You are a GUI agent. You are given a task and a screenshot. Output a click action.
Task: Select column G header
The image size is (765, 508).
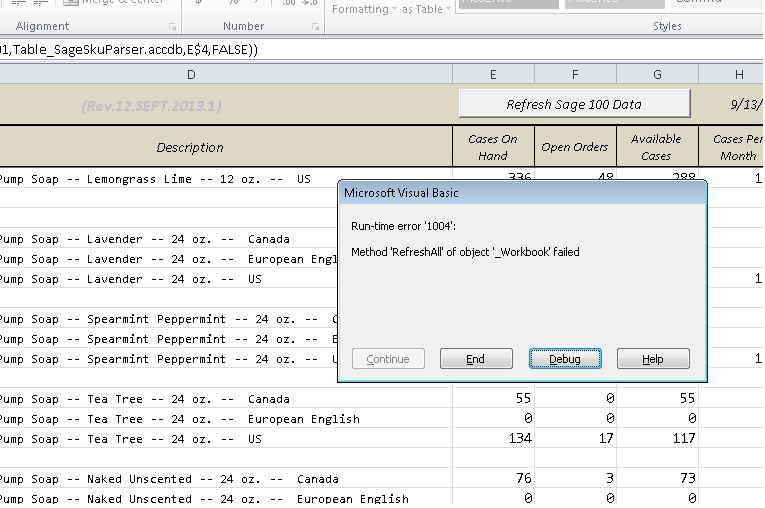pyautogui.click(x=657, y=75)
